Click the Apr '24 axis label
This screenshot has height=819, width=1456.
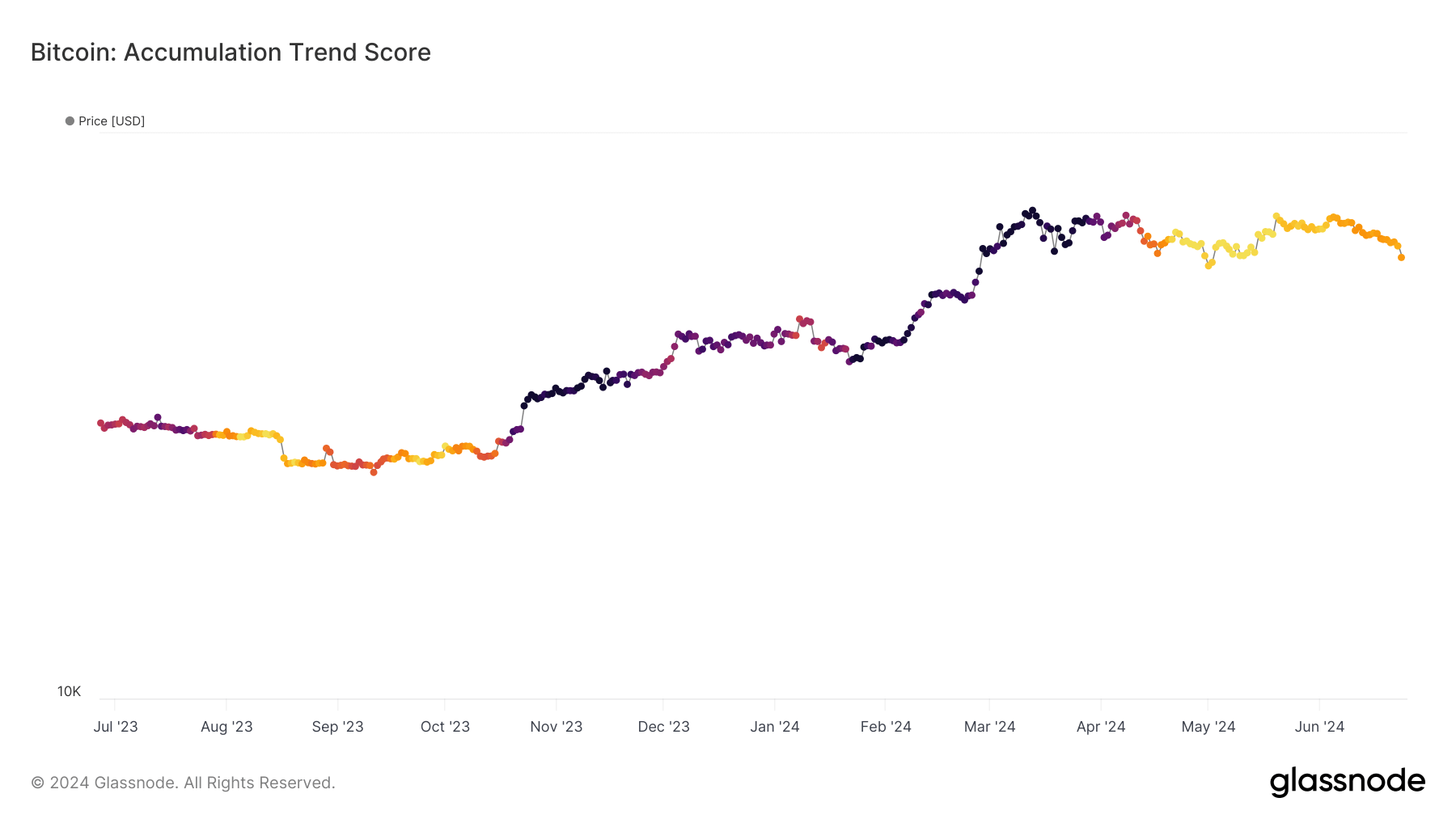[1101, 727]
